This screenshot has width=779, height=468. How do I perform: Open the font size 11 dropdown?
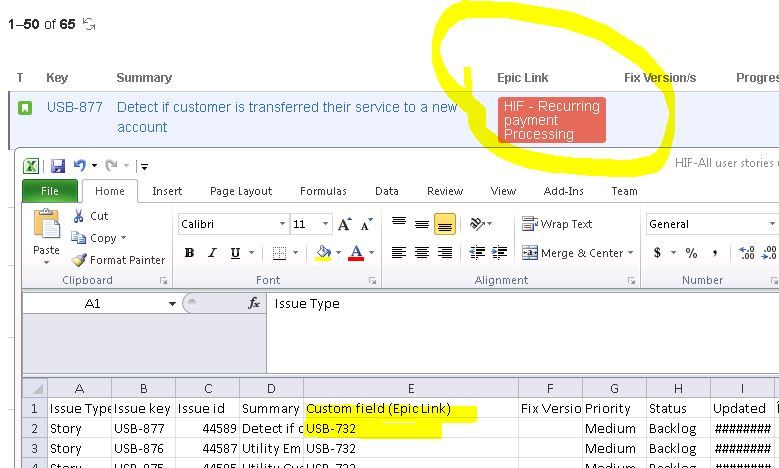[x=325, y=224]
